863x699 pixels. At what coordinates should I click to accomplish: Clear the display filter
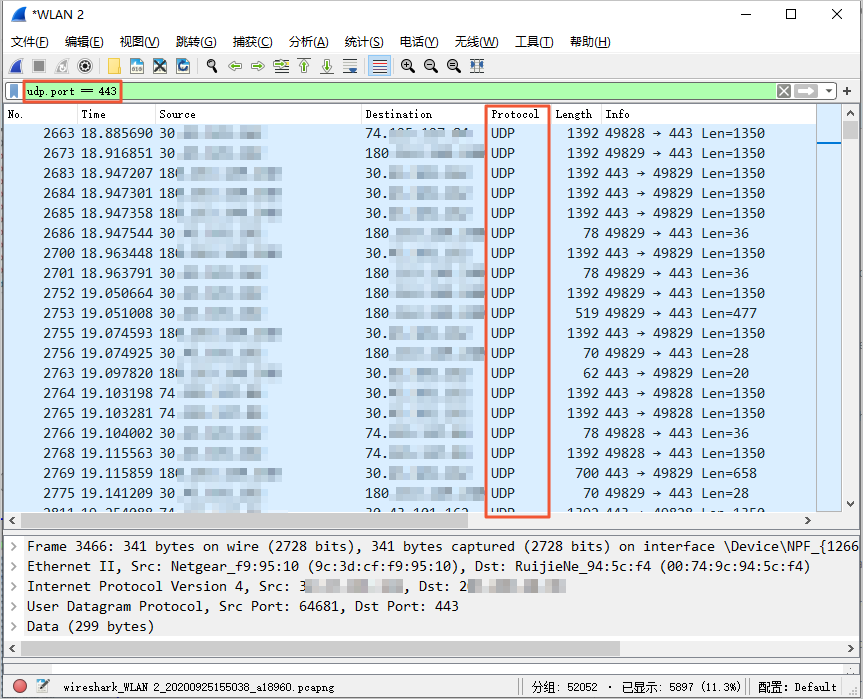point(784,91)
